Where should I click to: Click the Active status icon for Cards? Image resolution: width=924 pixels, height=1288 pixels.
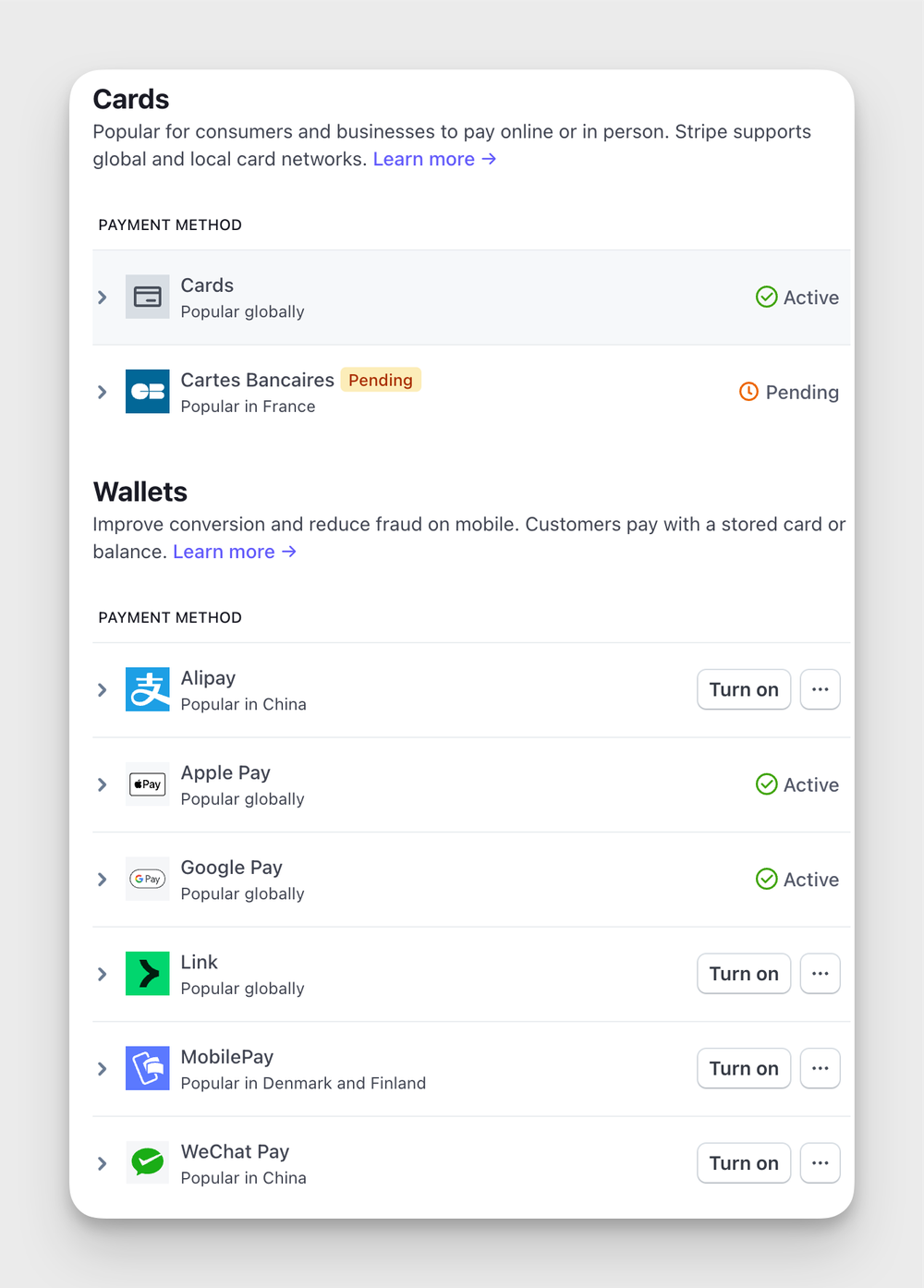coord(767,297)
